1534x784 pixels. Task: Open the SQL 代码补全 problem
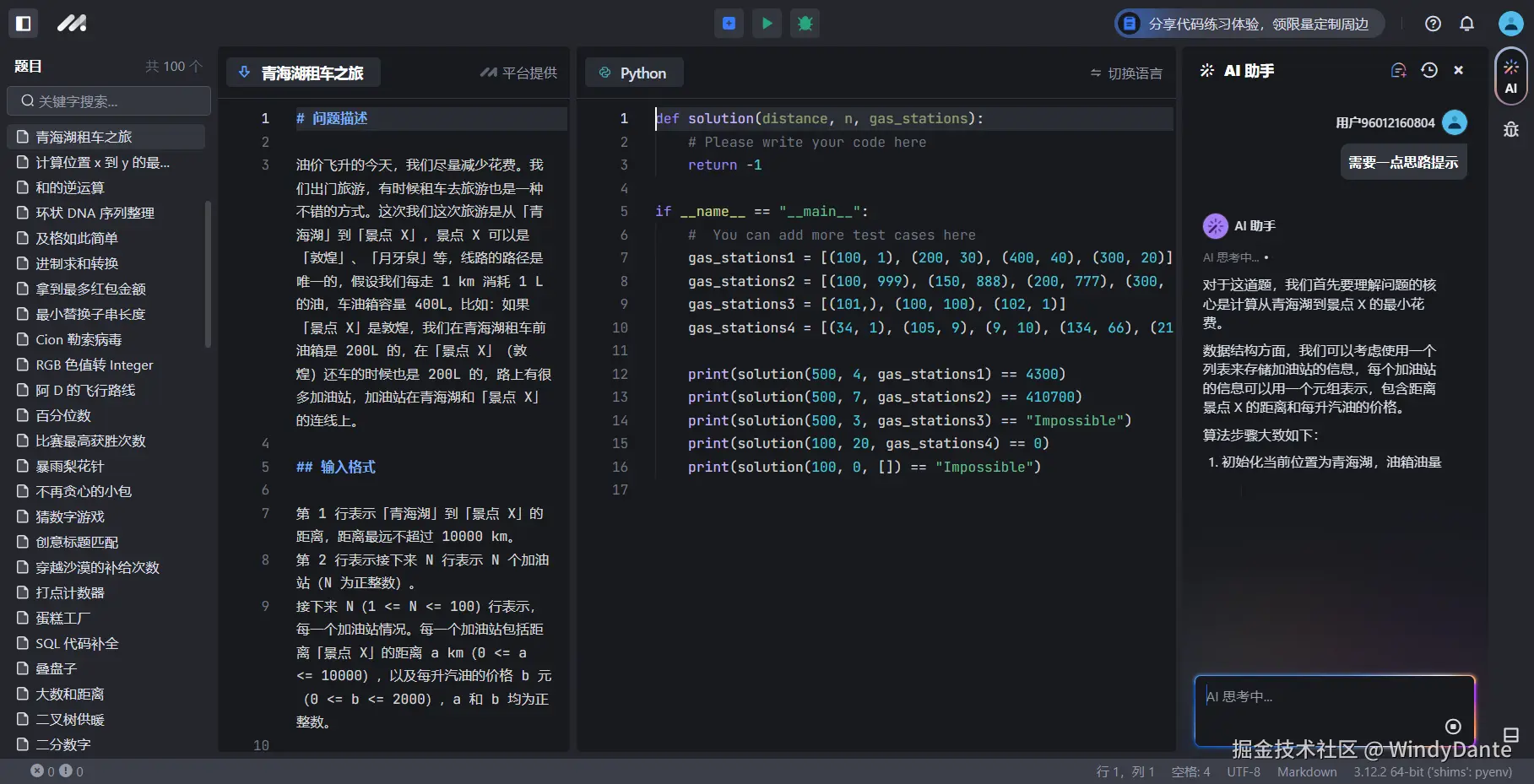pyautogui.click(x=77, y=643)
